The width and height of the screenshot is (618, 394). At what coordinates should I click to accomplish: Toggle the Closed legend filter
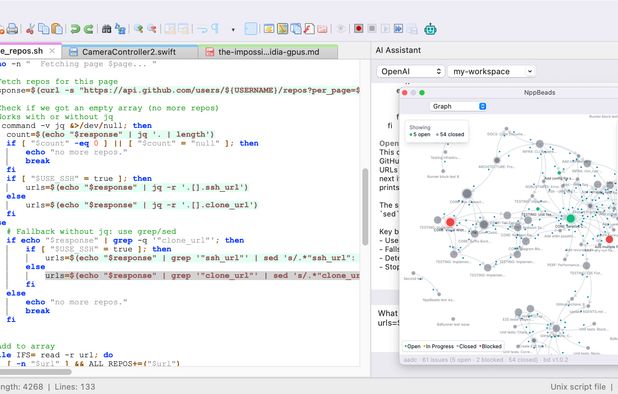[x=467, y=346]
